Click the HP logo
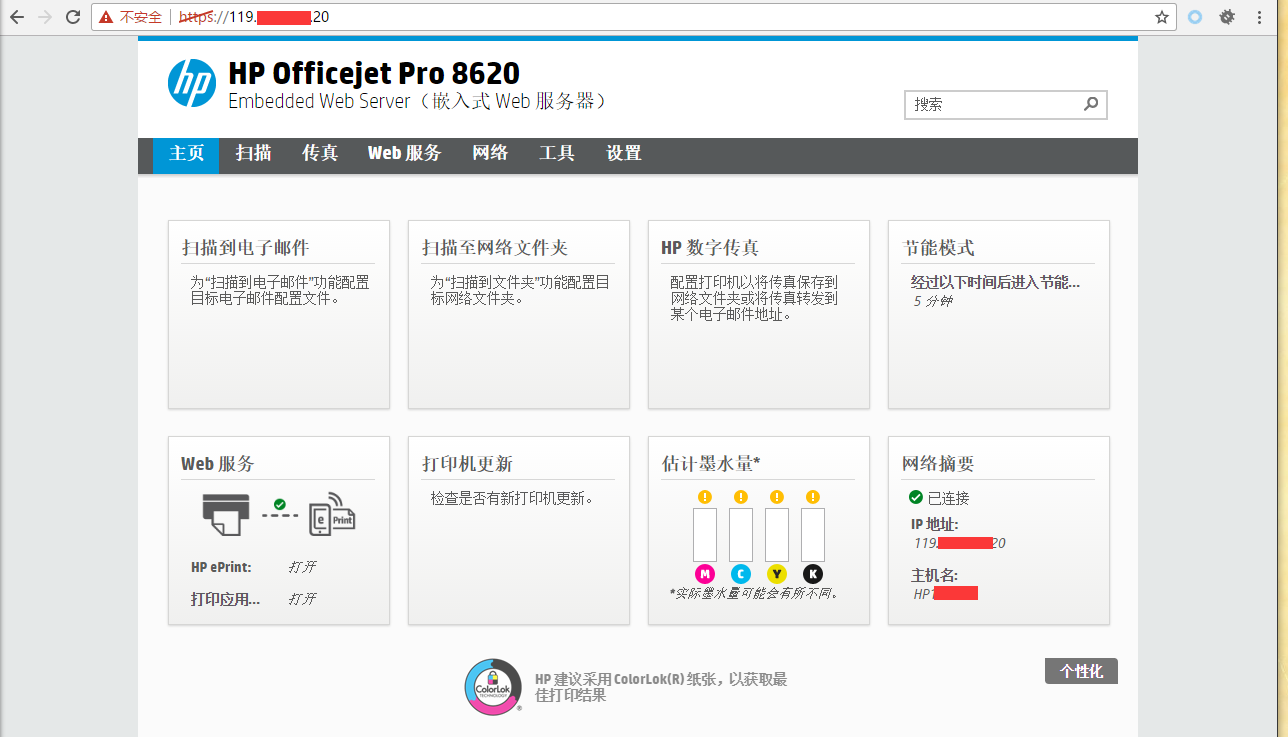Viewport: 1288px width, 737px height. [192, 82]
